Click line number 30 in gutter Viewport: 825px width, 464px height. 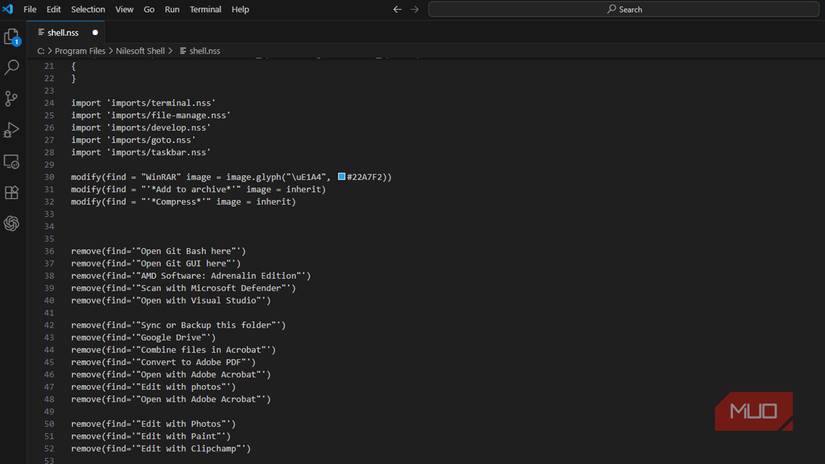tap(49, 177)
